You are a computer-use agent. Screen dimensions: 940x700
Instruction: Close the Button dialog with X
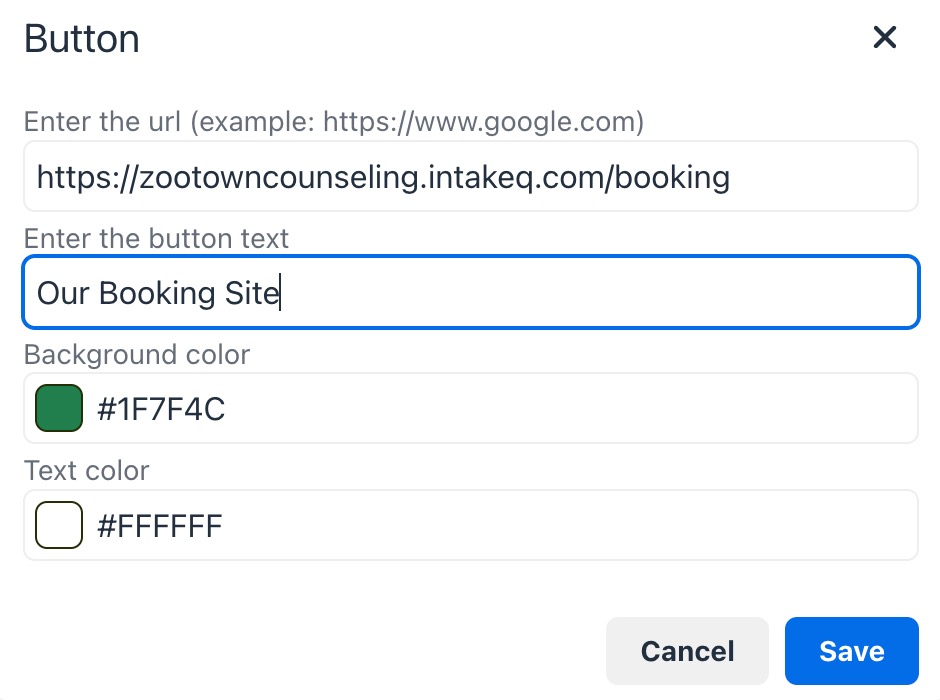pyautogui.click(x=885, y=38)
